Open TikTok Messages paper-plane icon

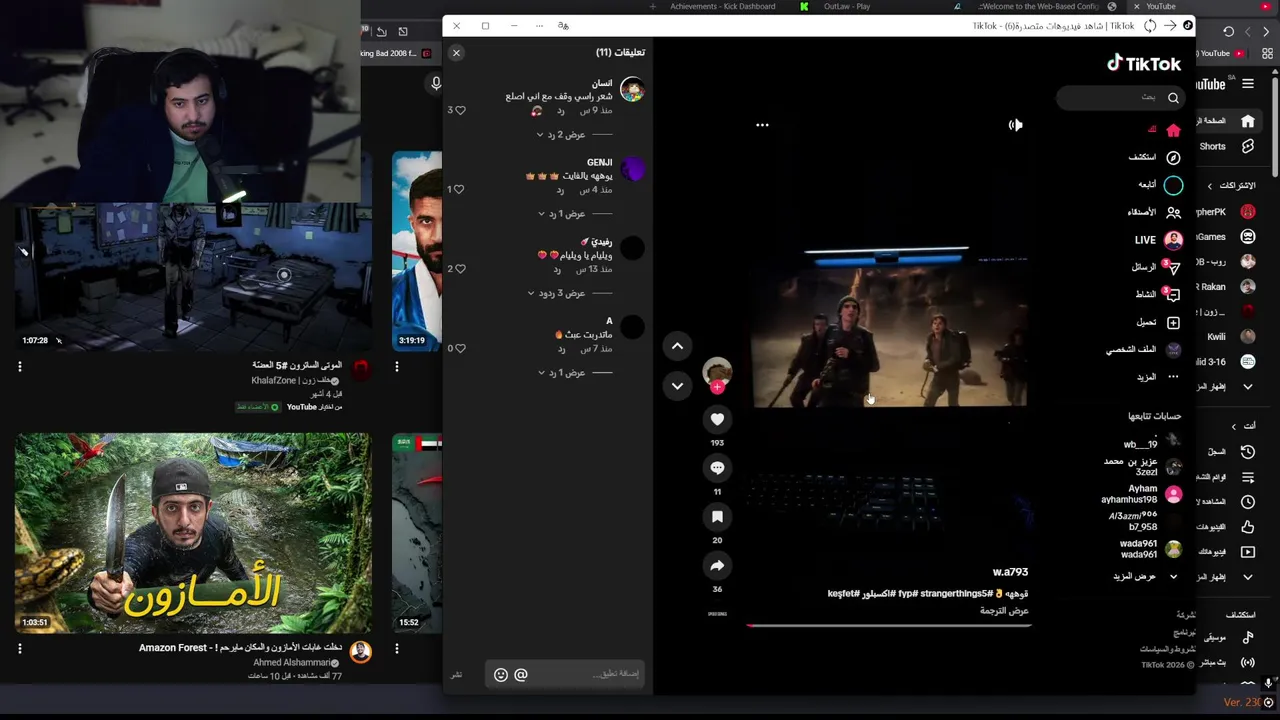pyautogui.click(x=1173, y=267)
